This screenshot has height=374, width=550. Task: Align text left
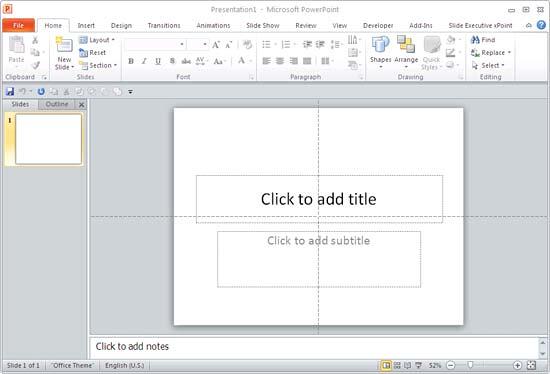tap(267, 61)
